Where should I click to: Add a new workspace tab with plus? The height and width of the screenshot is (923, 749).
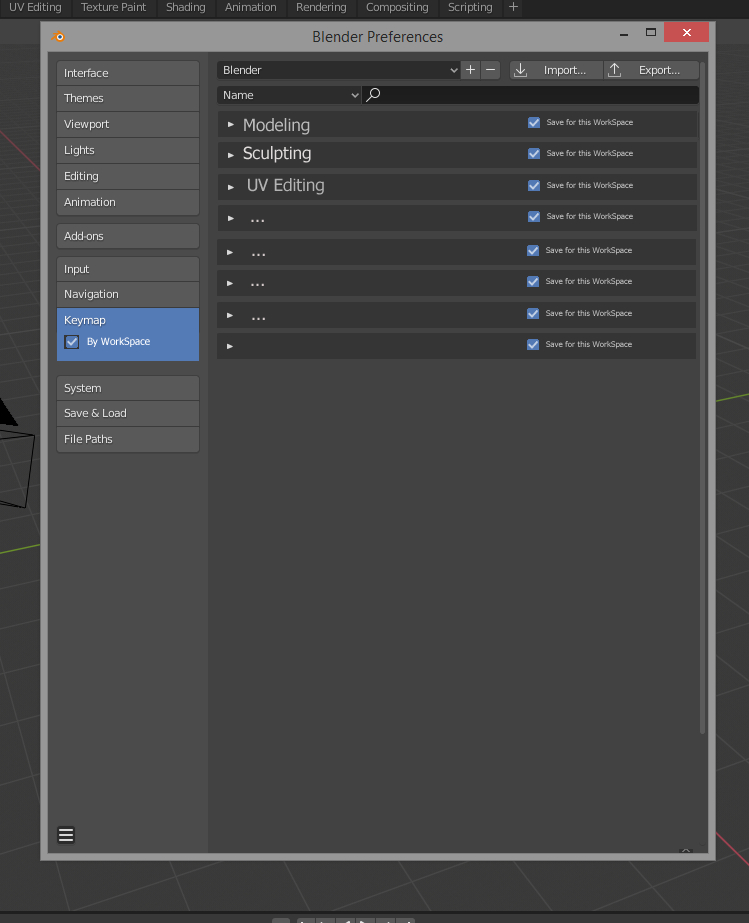513,7
